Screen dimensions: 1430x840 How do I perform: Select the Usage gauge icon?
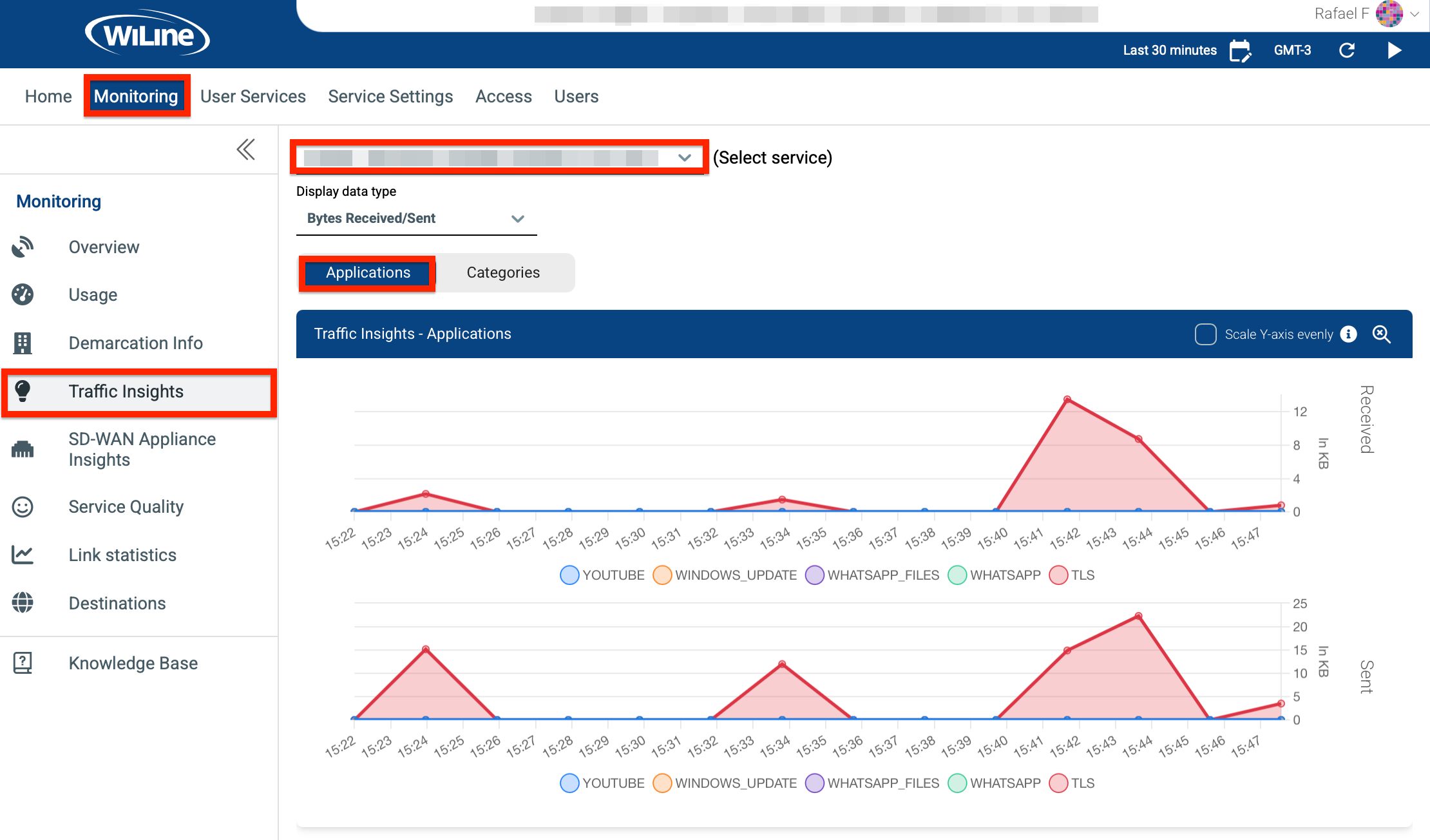click(23, 294)
